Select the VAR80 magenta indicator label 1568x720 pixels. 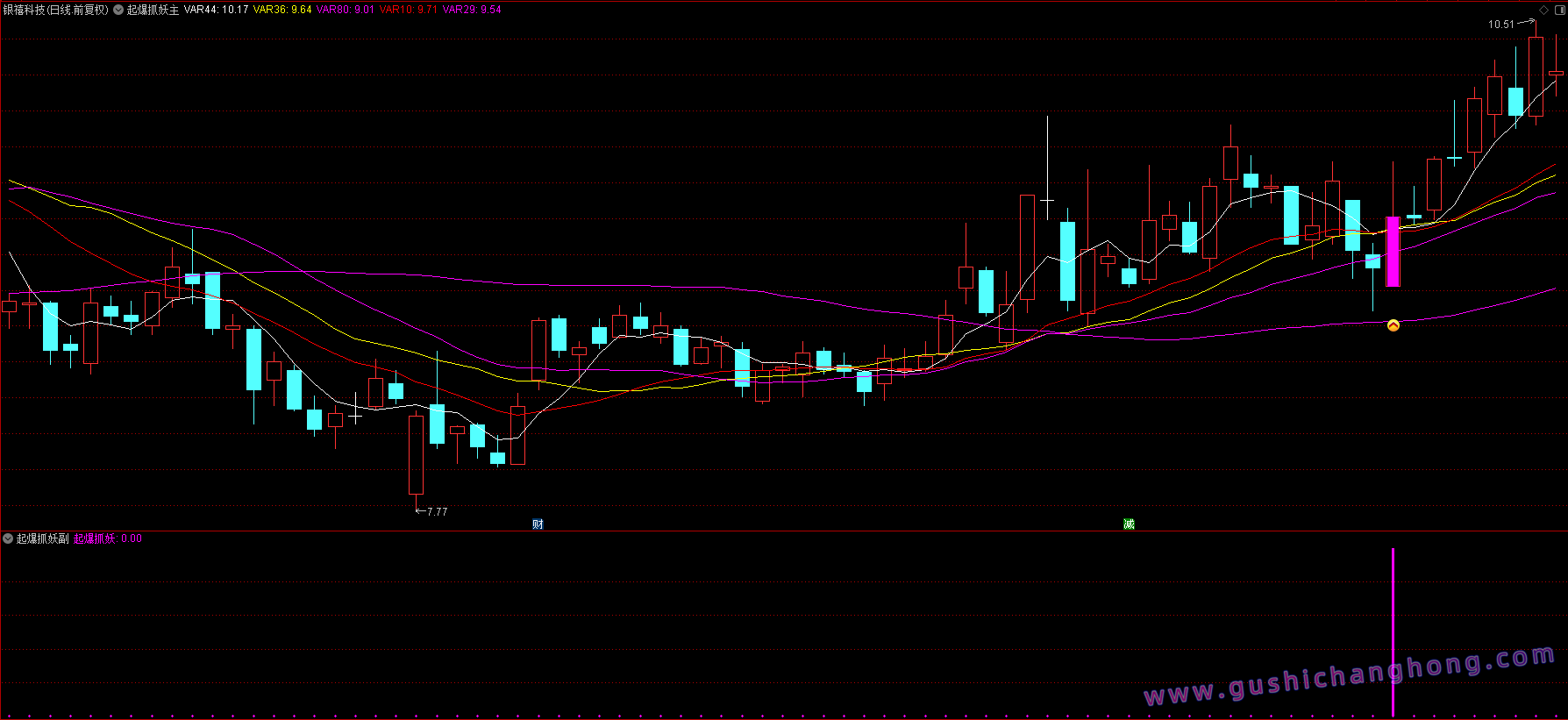[345, 10]
